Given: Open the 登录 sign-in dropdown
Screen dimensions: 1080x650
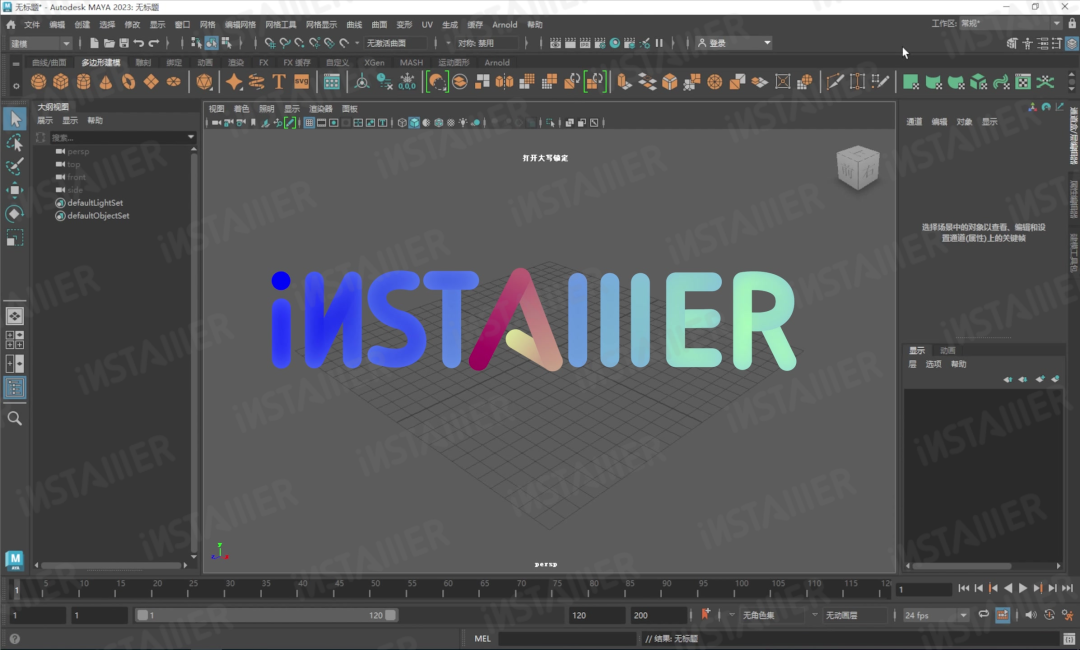Looking at the screenshot, I should click(x=734, y=43).
